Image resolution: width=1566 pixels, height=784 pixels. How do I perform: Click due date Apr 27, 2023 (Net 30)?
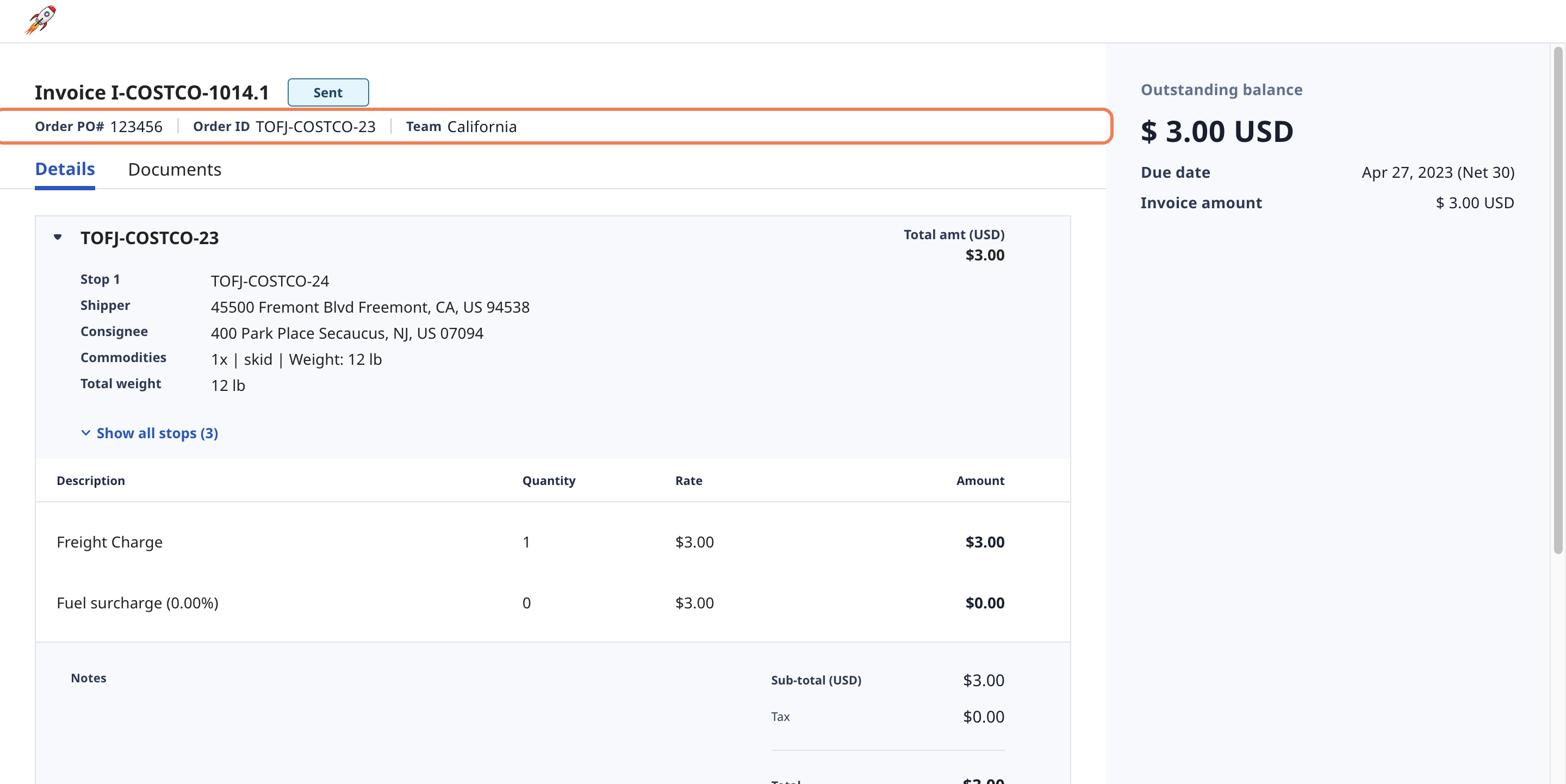tap(1438, 172)
